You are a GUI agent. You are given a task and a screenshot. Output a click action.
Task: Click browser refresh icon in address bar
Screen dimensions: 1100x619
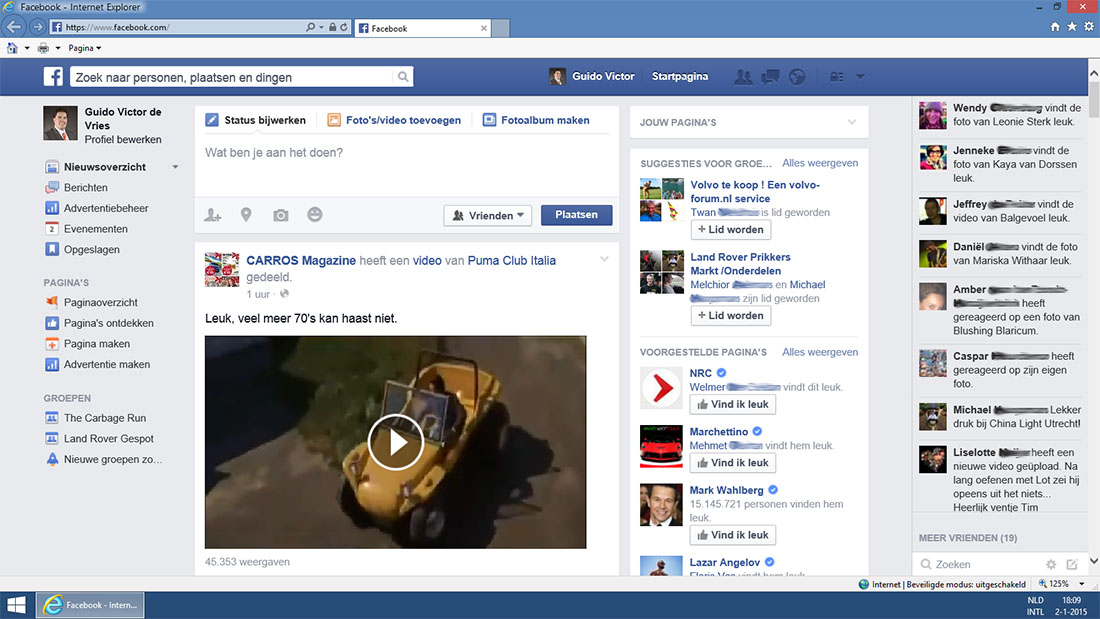tap(344, 27)
